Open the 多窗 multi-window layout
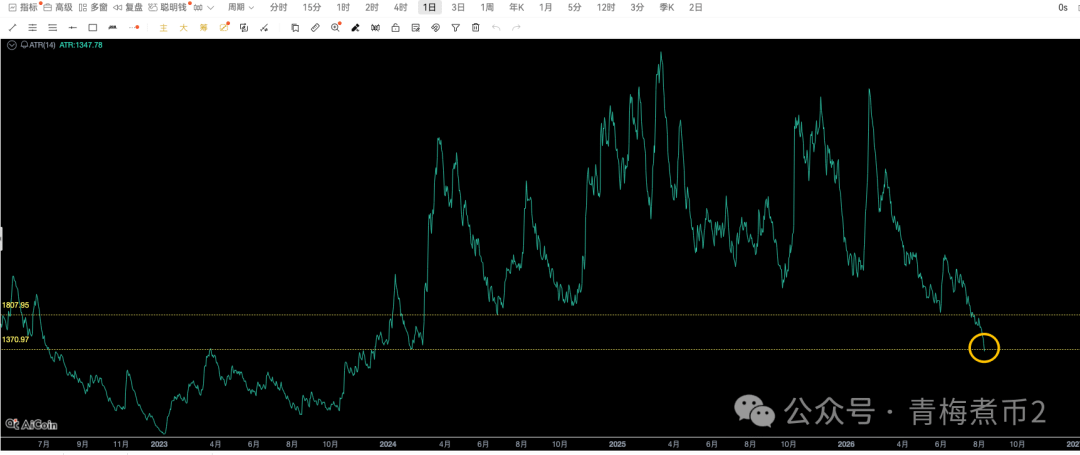The width and height of the screenshot is (1080, 455). tap(93, 8)
